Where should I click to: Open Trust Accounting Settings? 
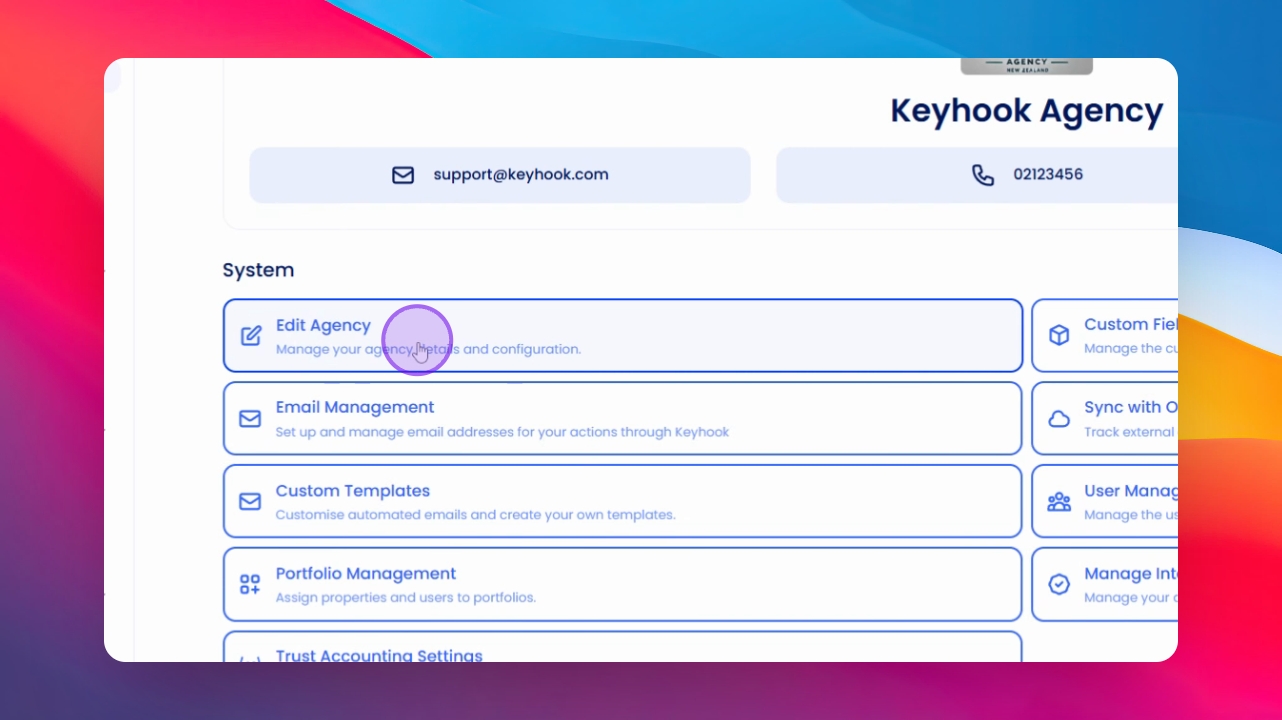[379, 655]
